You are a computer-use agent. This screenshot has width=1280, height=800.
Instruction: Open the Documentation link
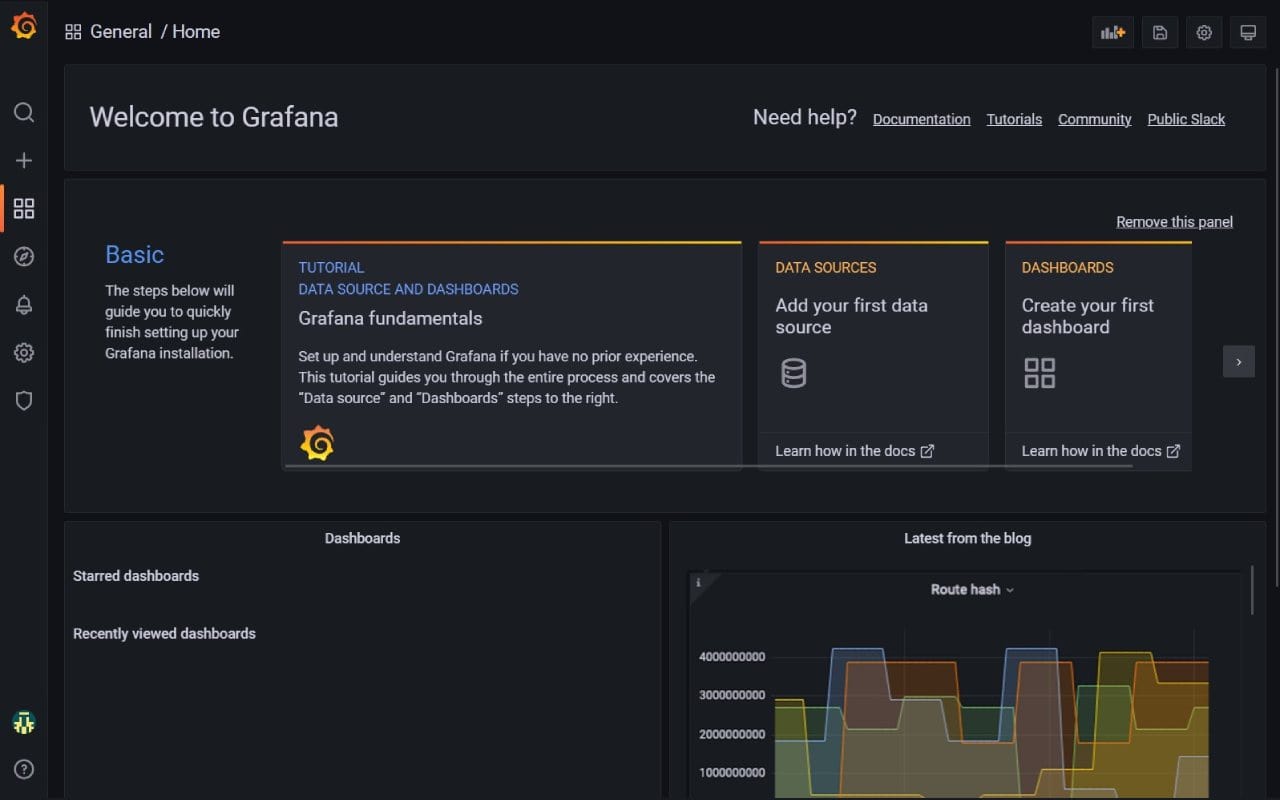click(x=921, y=118)
